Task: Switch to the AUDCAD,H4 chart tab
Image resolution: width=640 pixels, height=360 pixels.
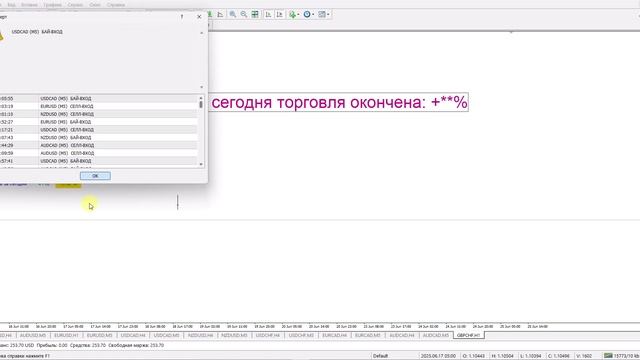Action: point(402,336)
